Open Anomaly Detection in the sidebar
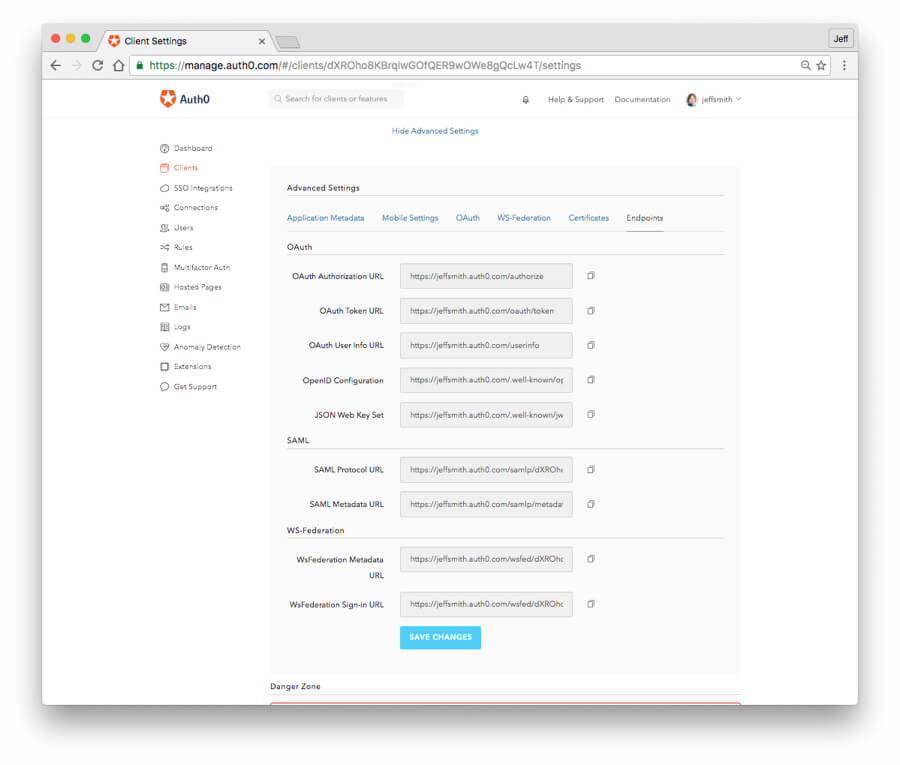The image size is (900, 765). [x=200, y=347]
